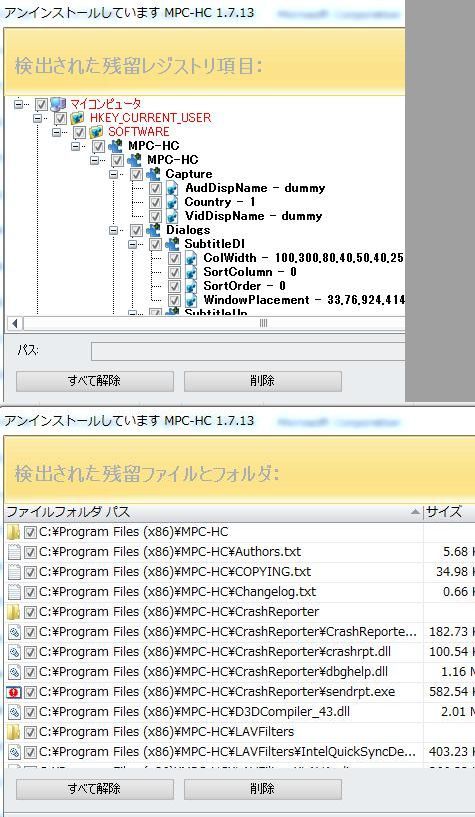Click the VidDispName value icon
Screen dimensions: 475x817
[172, 216]
